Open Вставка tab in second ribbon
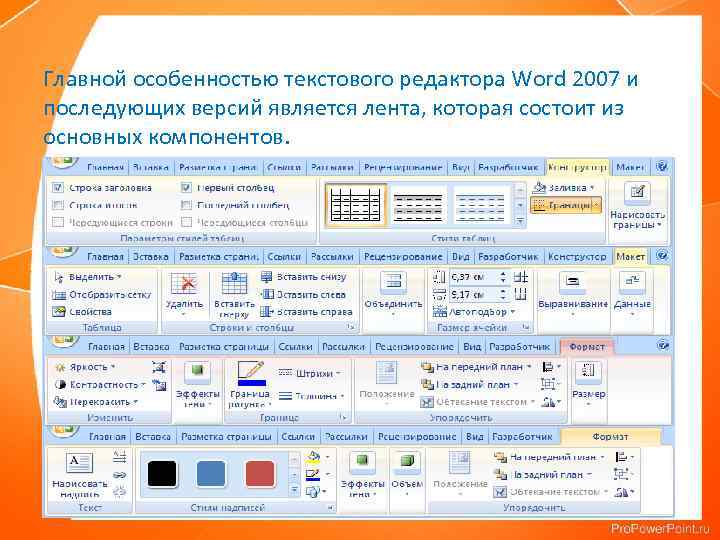This screenshot has width=720, height=540. tap(151, 257)
